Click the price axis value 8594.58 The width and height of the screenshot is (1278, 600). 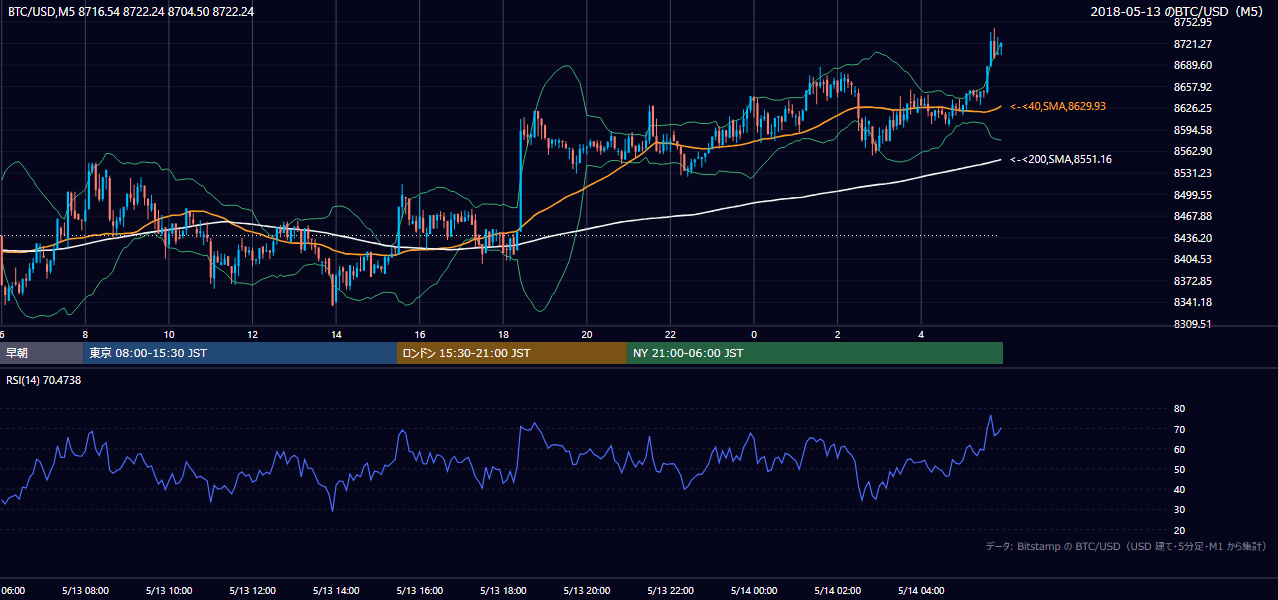(x=1193, y=130)
